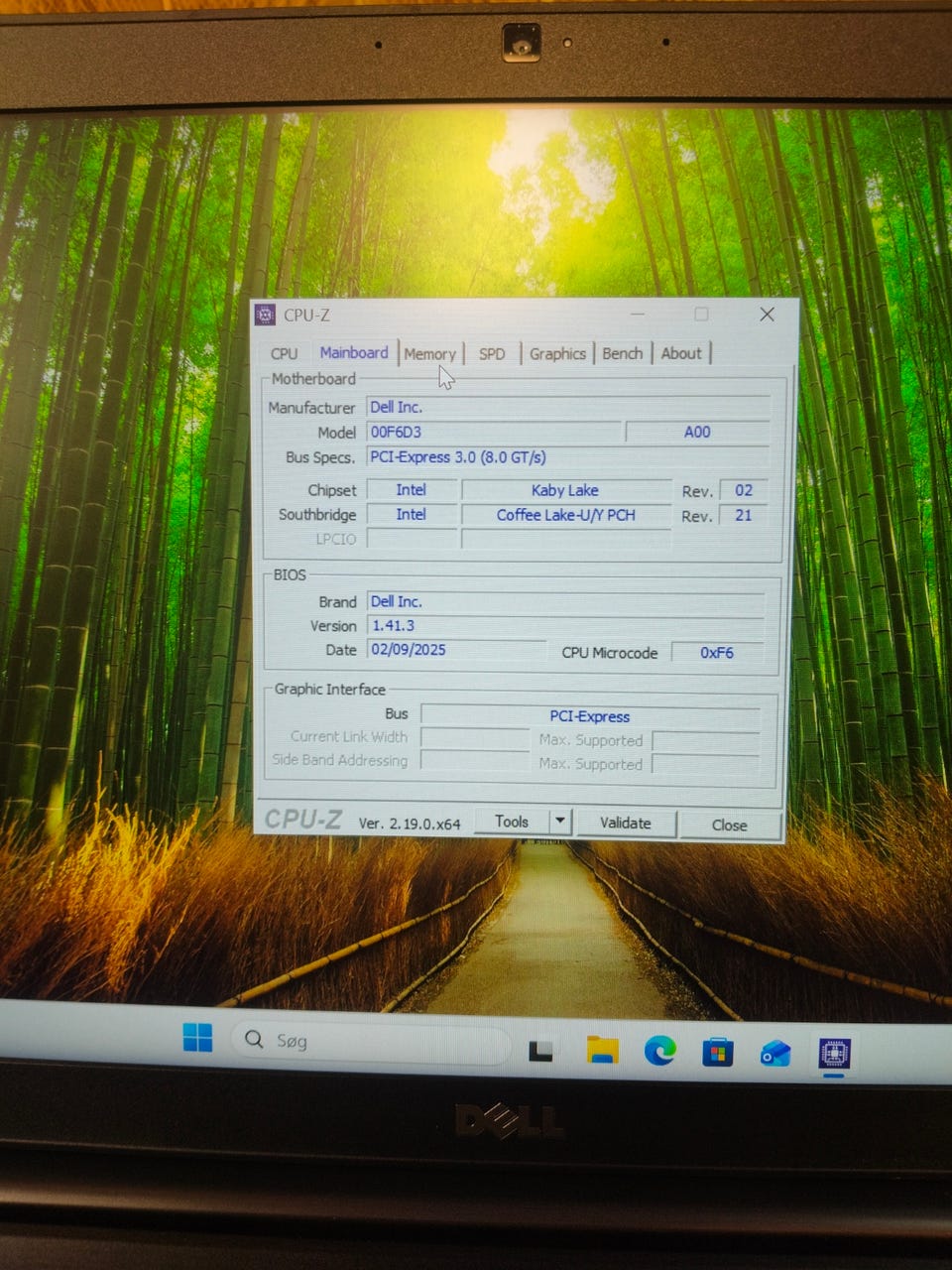Click the Chipset vendor Intel field
The height and width of the screenshot is (1270, 952).
412,490
